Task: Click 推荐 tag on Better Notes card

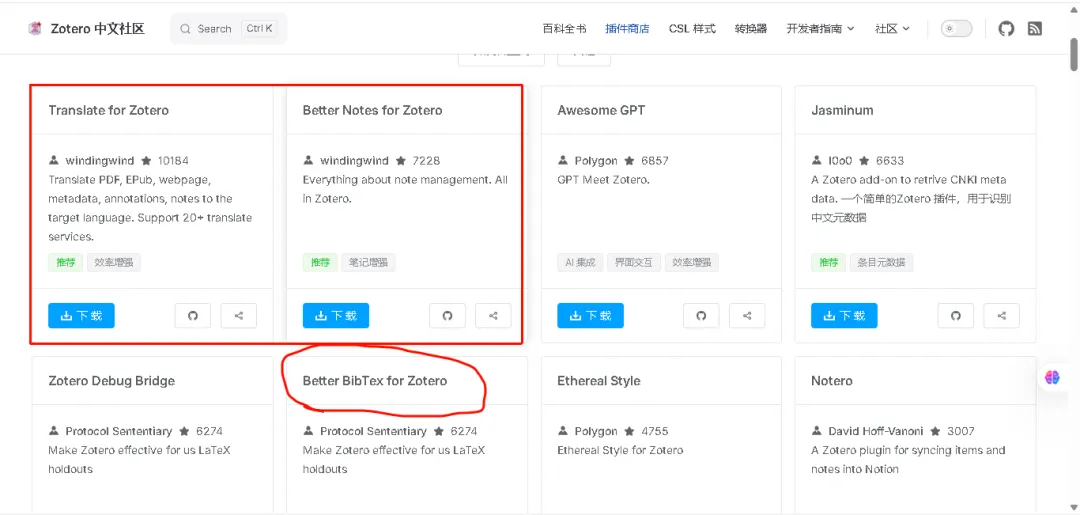Action: coord(320,262)
